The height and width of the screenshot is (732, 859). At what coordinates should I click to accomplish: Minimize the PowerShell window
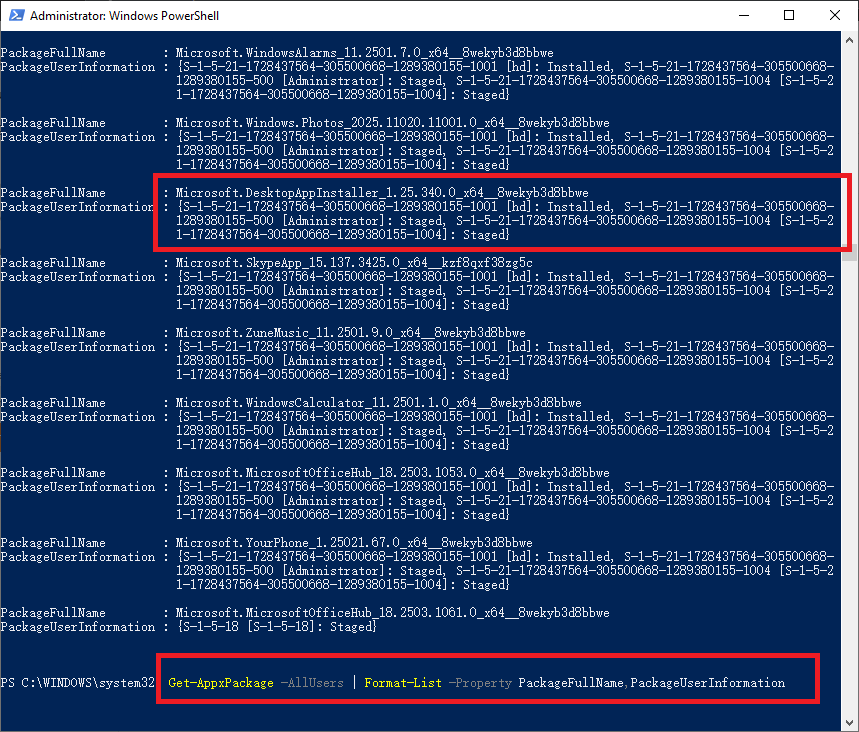point(743,15)
